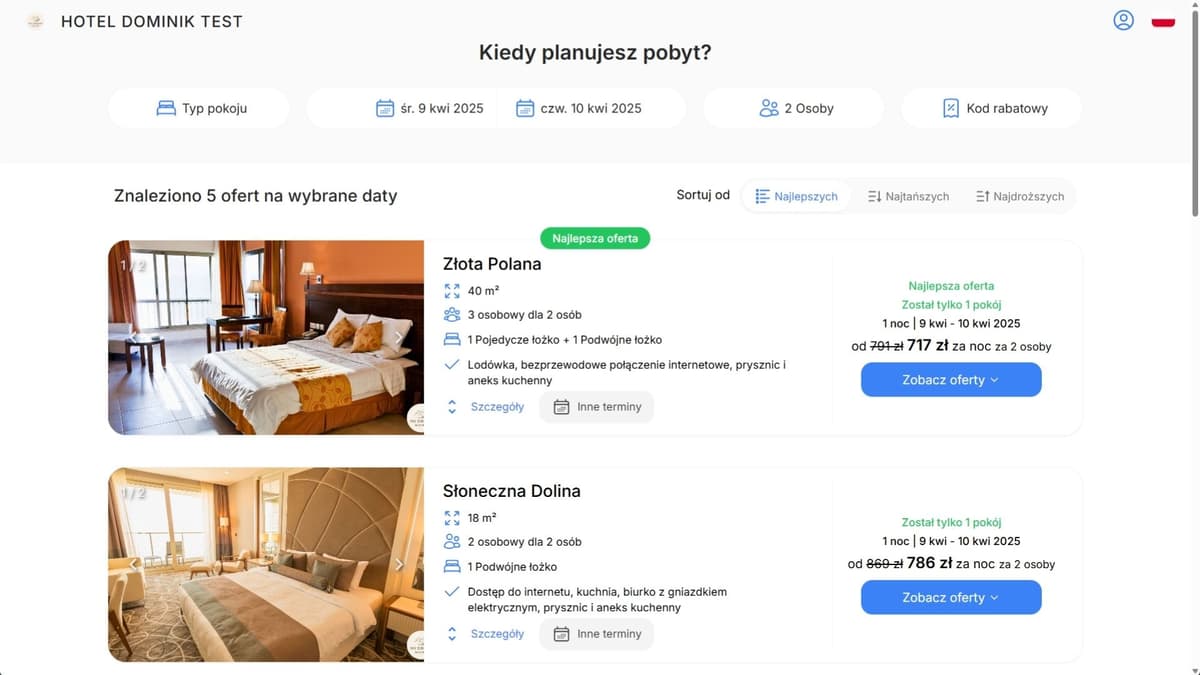Expand Szczegóły for Słoneczna Dolina
The height and width of the screenshot is (675, 1200).
click(x=497, y=633)
